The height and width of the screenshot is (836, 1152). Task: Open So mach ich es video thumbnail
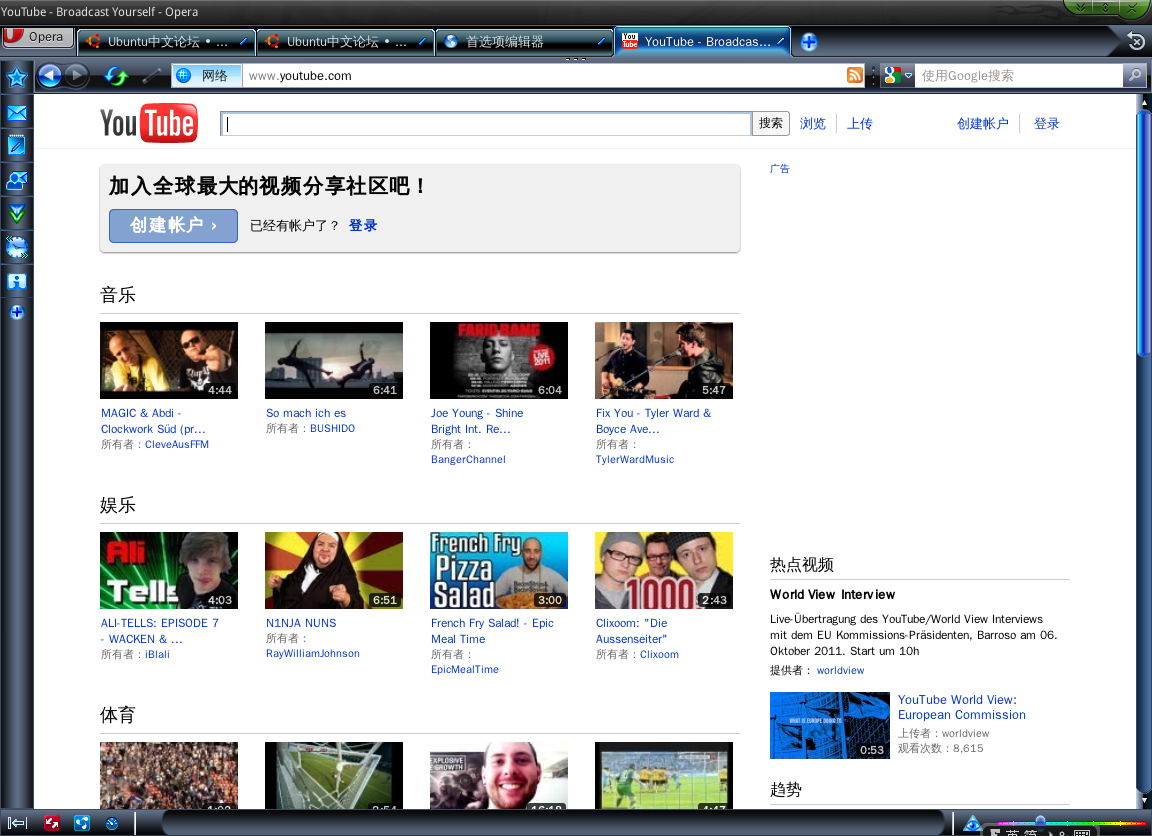click(334, 361)
